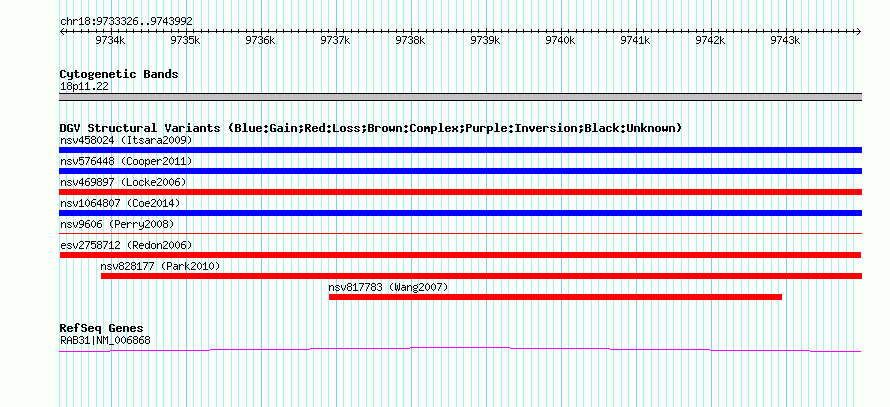Select the red bar under esv2758712
Viewport: 890px width, 407px height.
click(x=460, y=255)
